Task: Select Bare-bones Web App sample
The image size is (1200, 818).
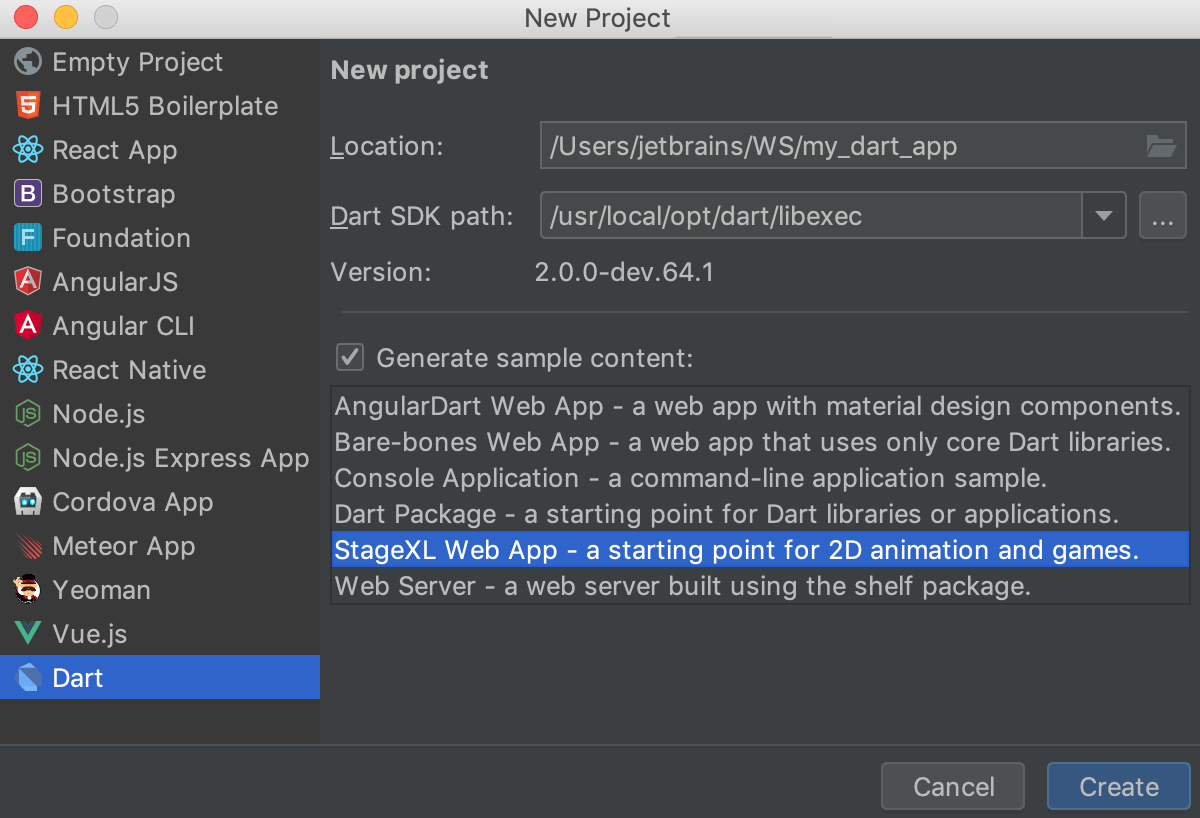Action: [x=759, y=442]
